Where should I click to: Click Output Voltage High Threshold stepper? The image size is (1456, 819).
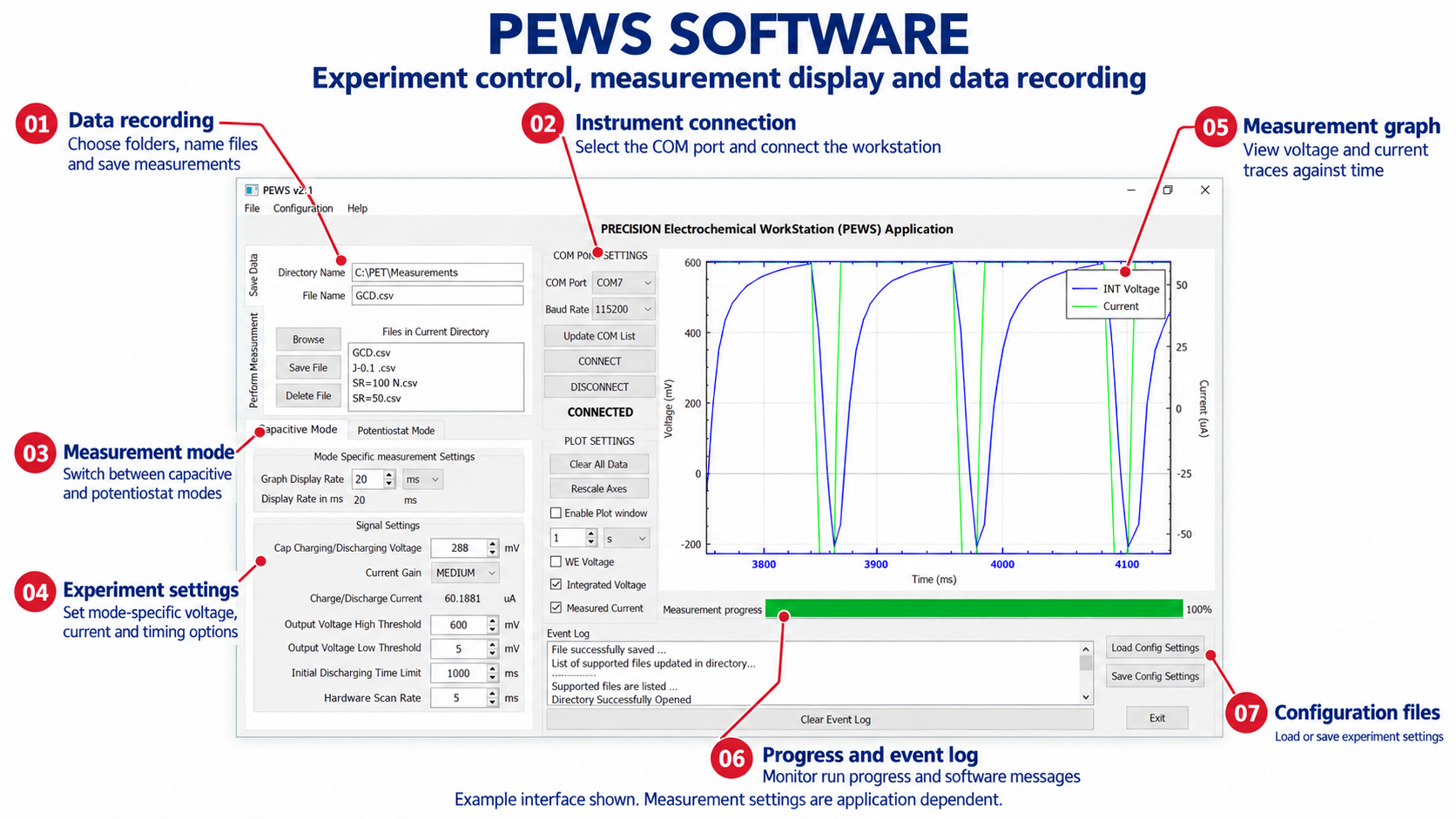(465, 625)
